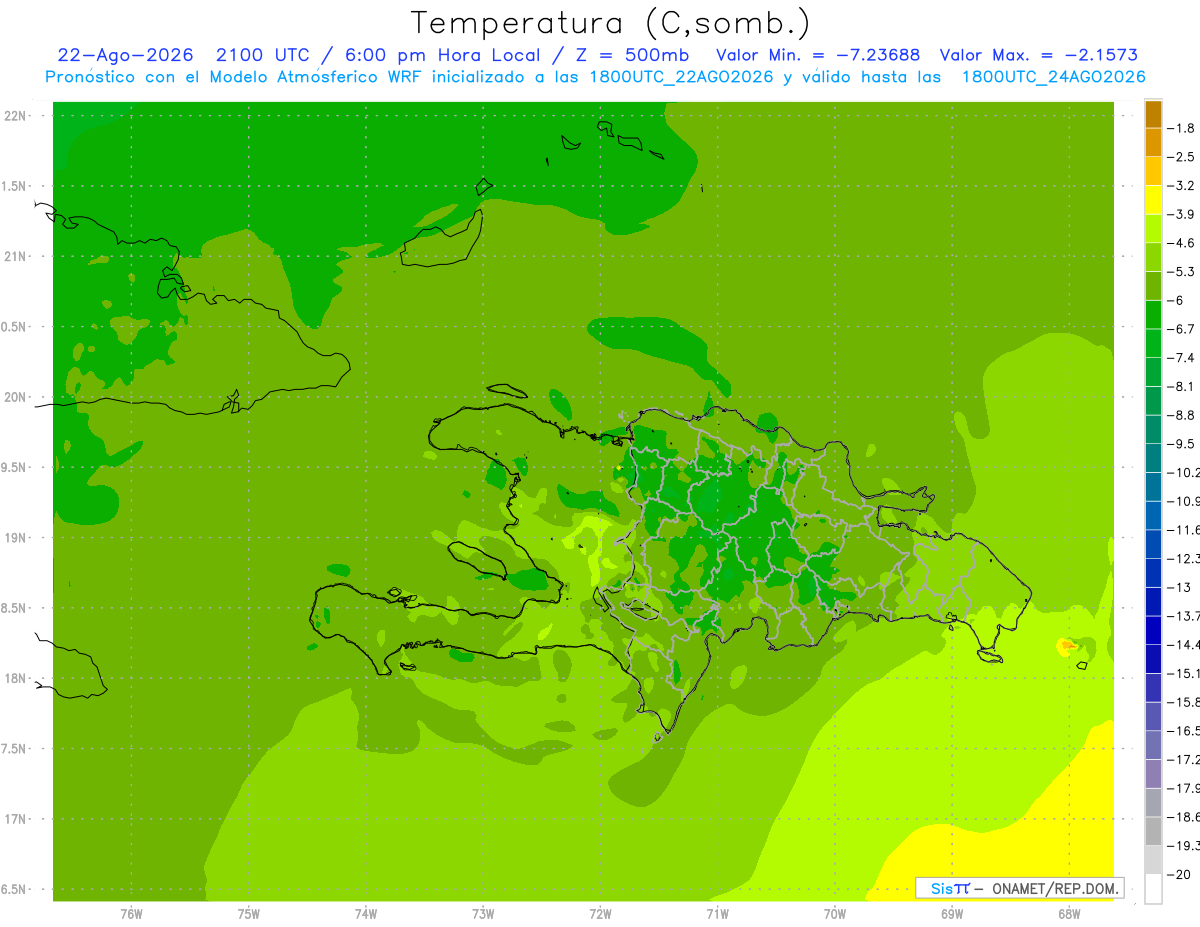
Task: Click the blue swatch between -11.6 and -12.3
Action: click(1153, 544)
